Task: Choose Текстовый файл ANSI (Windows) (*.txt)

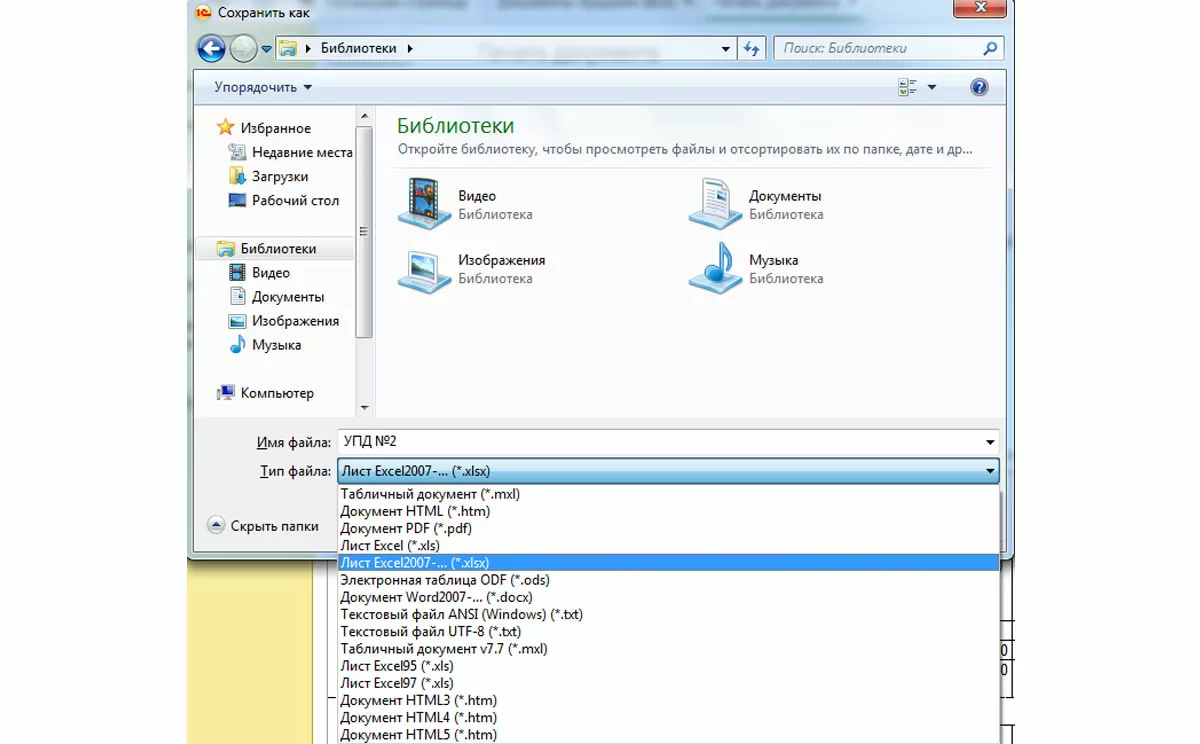Action: coord(668,614)
